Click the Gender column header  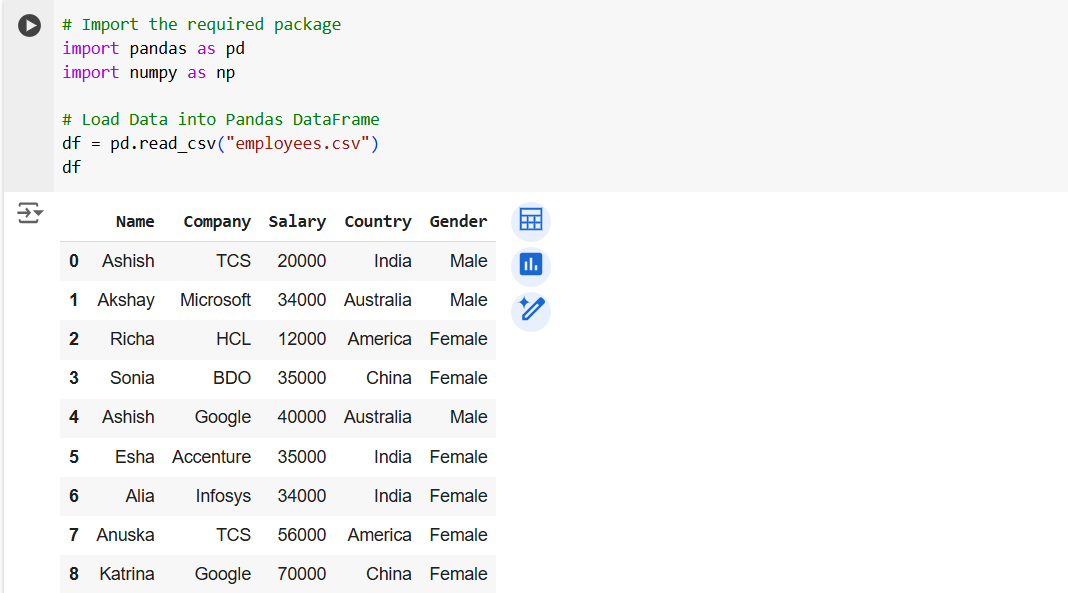458,222
